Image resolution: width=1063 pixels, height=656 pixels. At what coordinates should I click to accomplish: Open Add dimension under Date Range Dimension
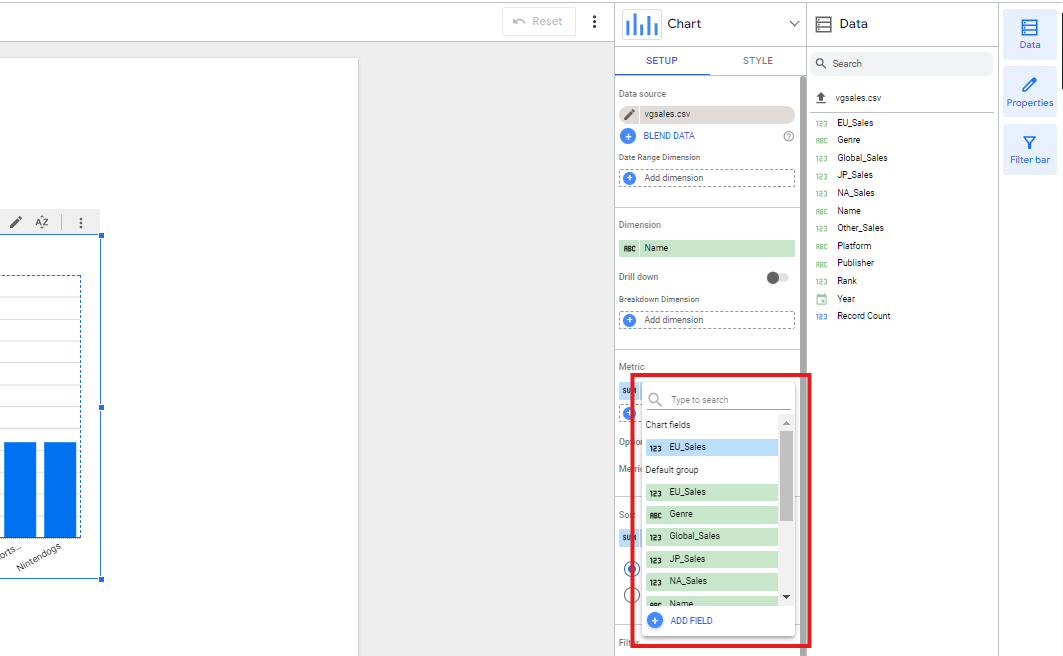click(706, 178)
